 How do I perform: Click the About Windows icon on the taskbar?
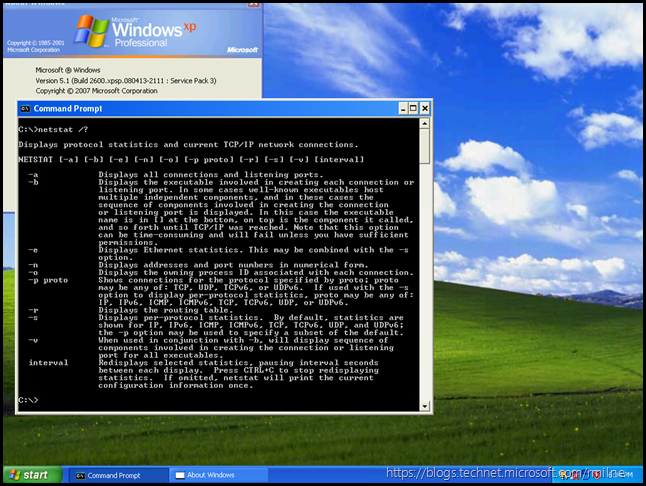pyautogui.click(x=180, y=476)
